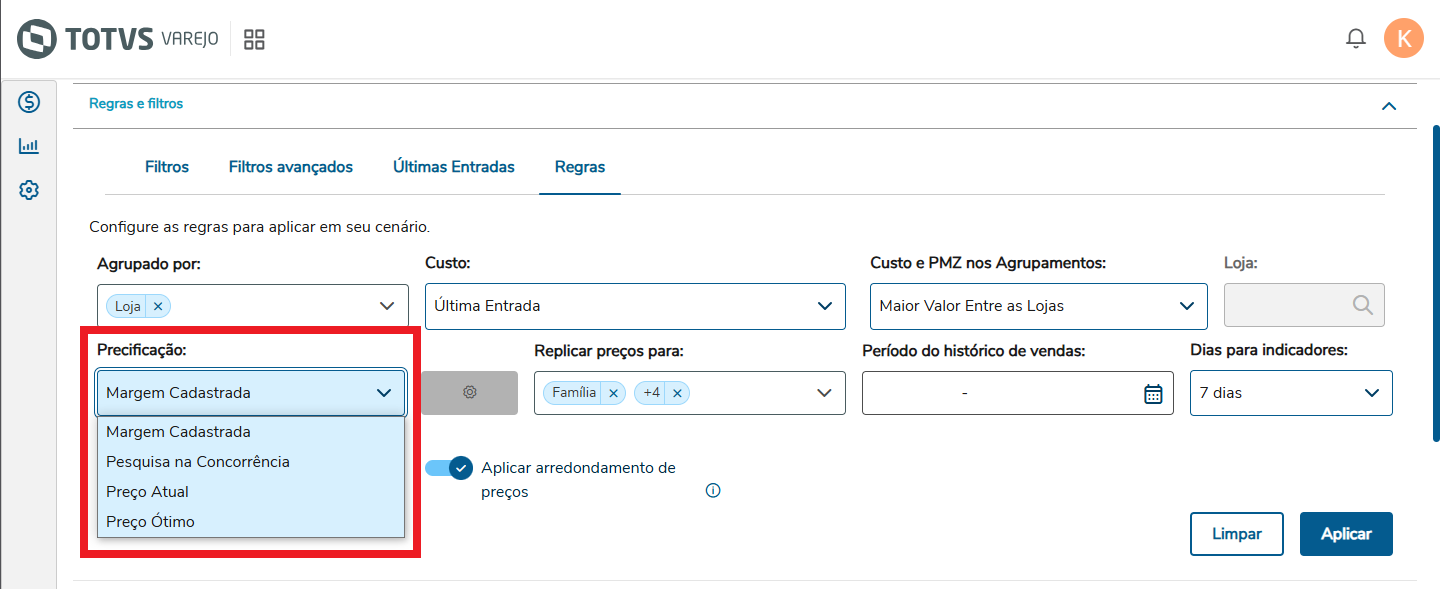The width and height of the screenshot is (1440, 589).
Task: Select Preço Ótimo from the pricing list
Action: click(150, 522)
